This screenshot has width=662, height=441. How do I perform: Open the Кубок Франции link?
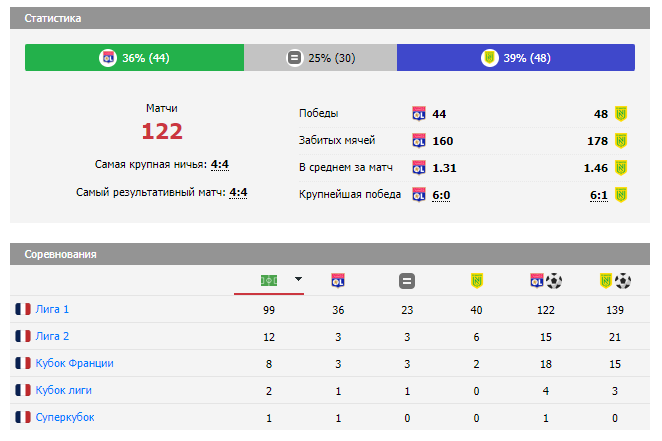[74, 363]
